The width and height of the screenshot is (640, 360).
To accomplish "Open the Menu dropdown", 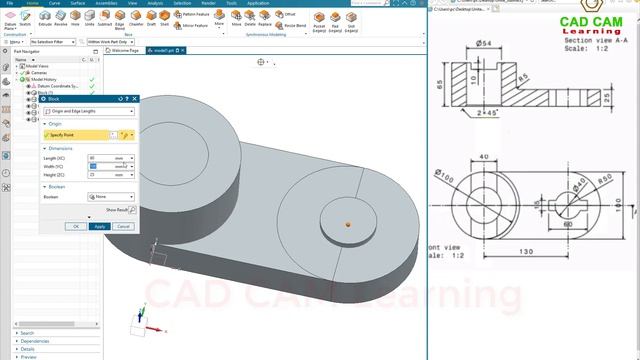I will tap(14, 42).
